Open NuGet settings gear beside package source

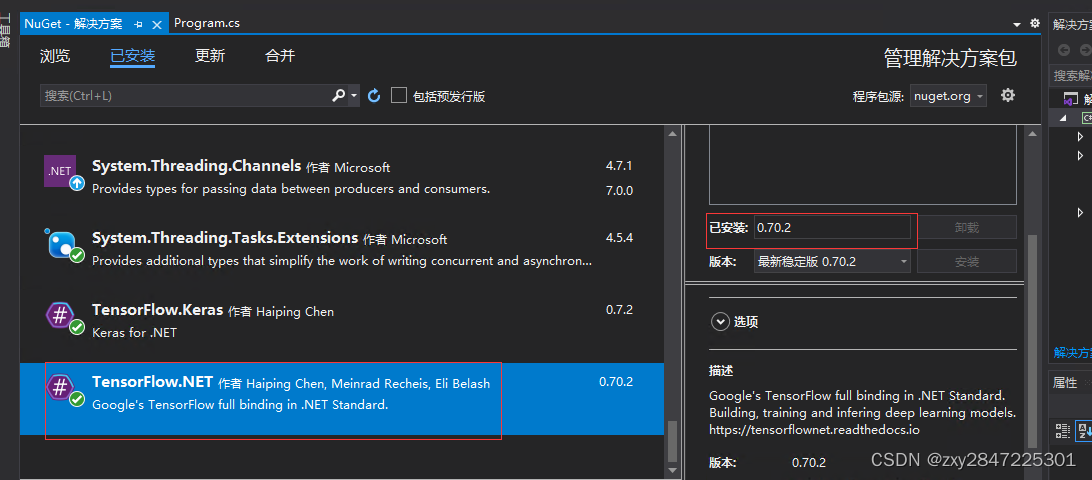pos(1008,95)
